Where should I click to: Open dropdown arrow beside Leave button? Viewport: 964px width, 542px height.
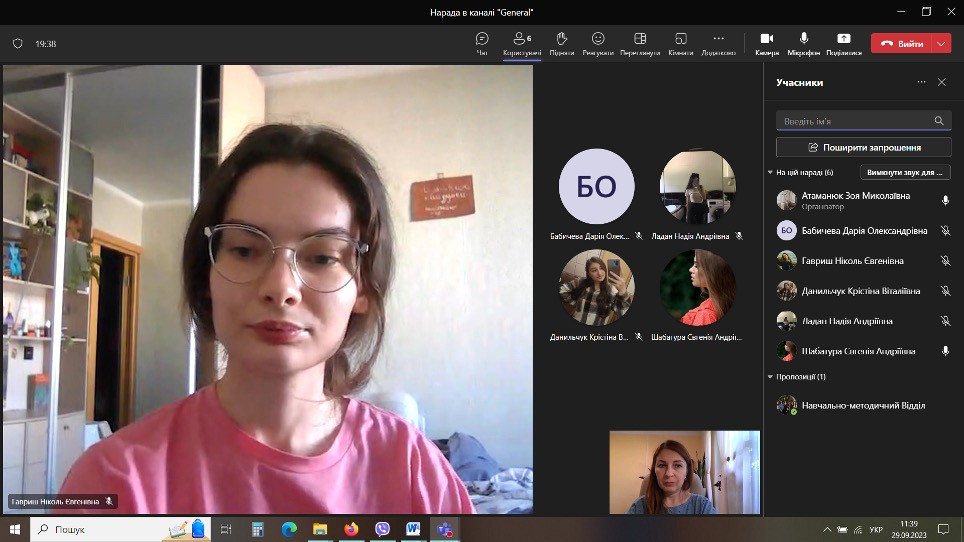[x=942, y=44]
